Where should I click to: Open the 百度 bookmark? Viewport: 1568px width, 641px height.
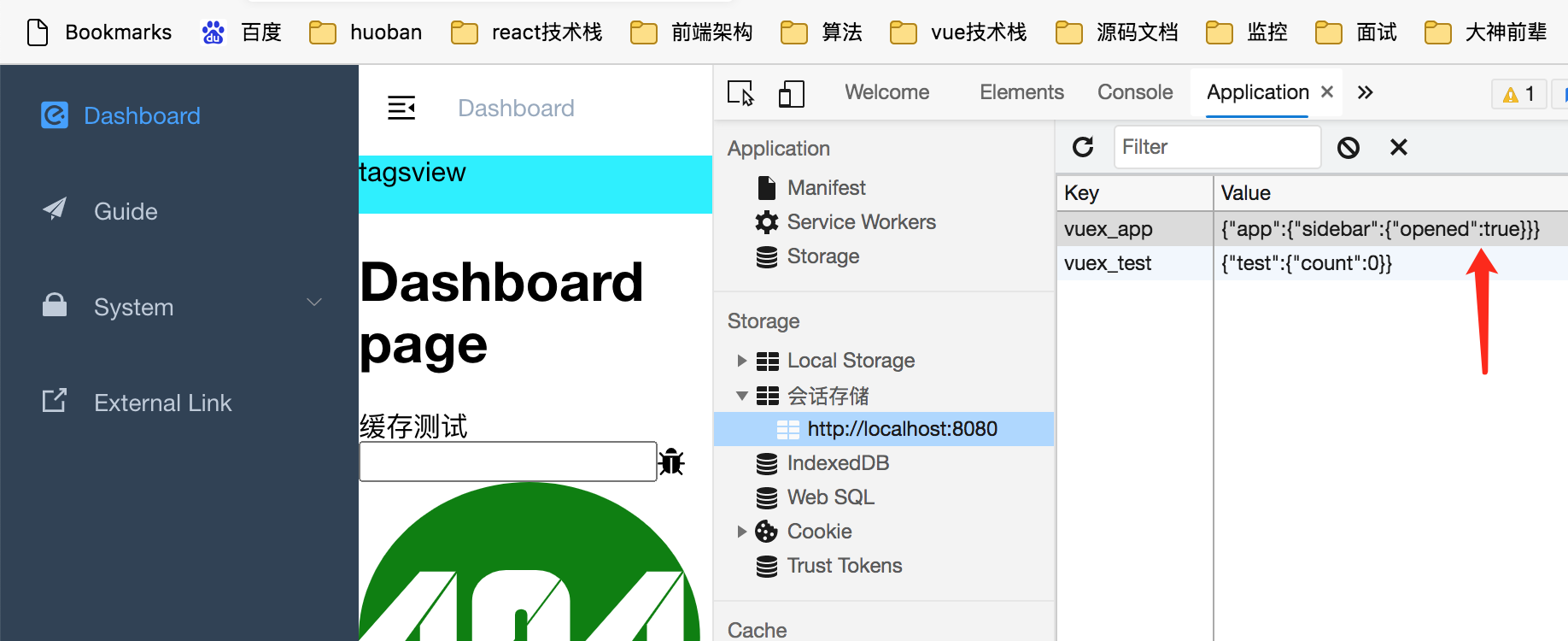tap(242, 32)
